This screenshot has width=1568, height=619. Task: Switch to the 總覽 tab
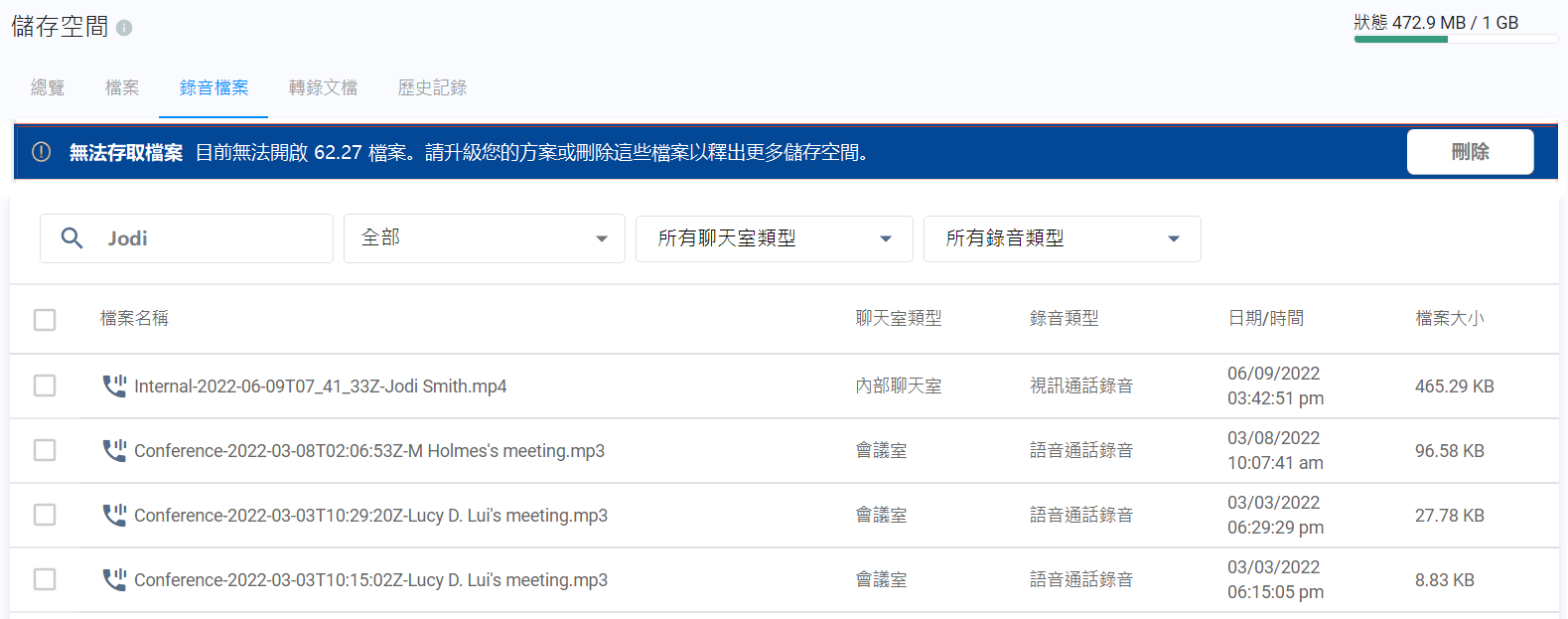tap(48, 87)
